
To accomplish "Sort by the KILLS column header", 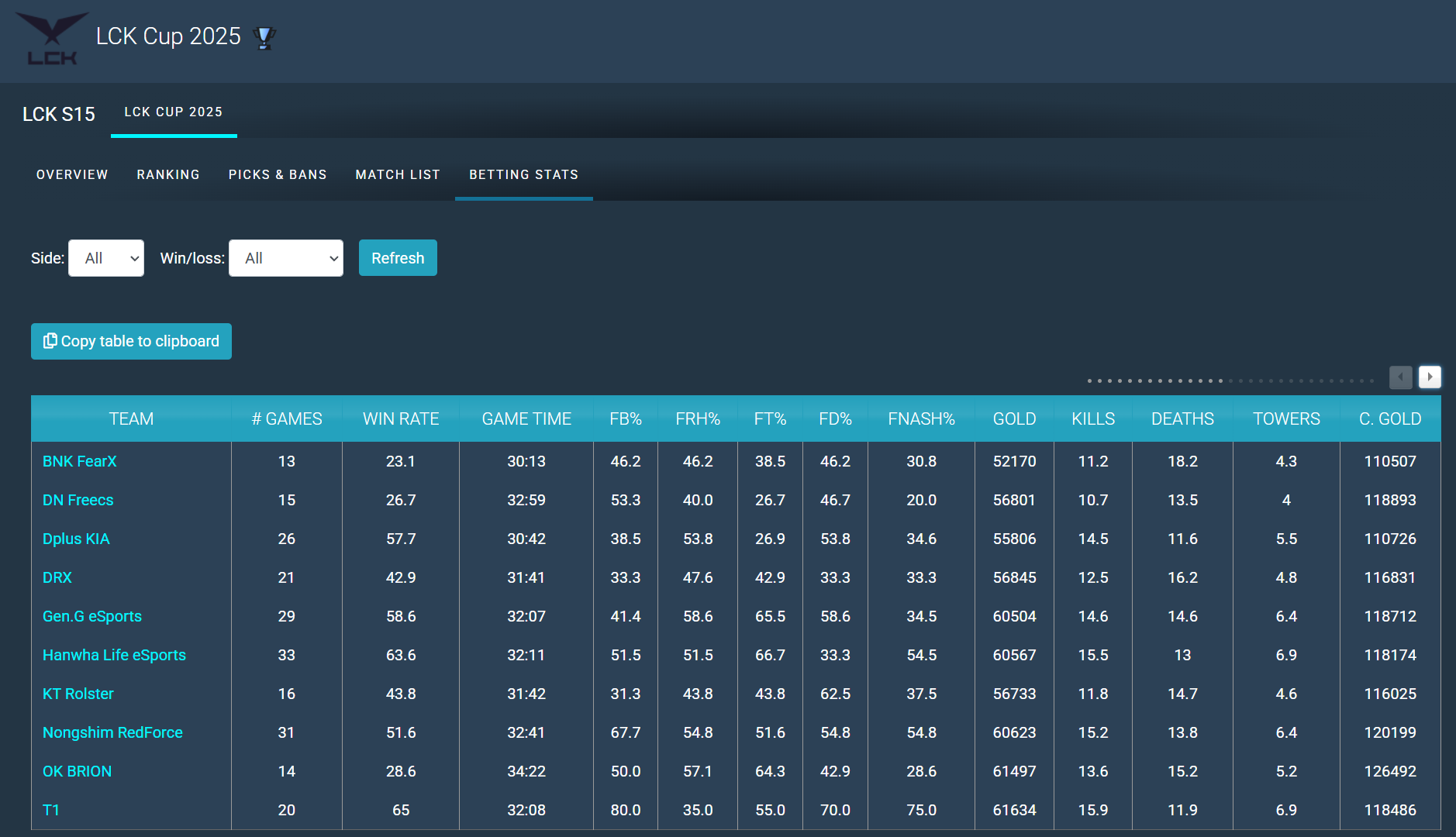I will click(1093, 418).
